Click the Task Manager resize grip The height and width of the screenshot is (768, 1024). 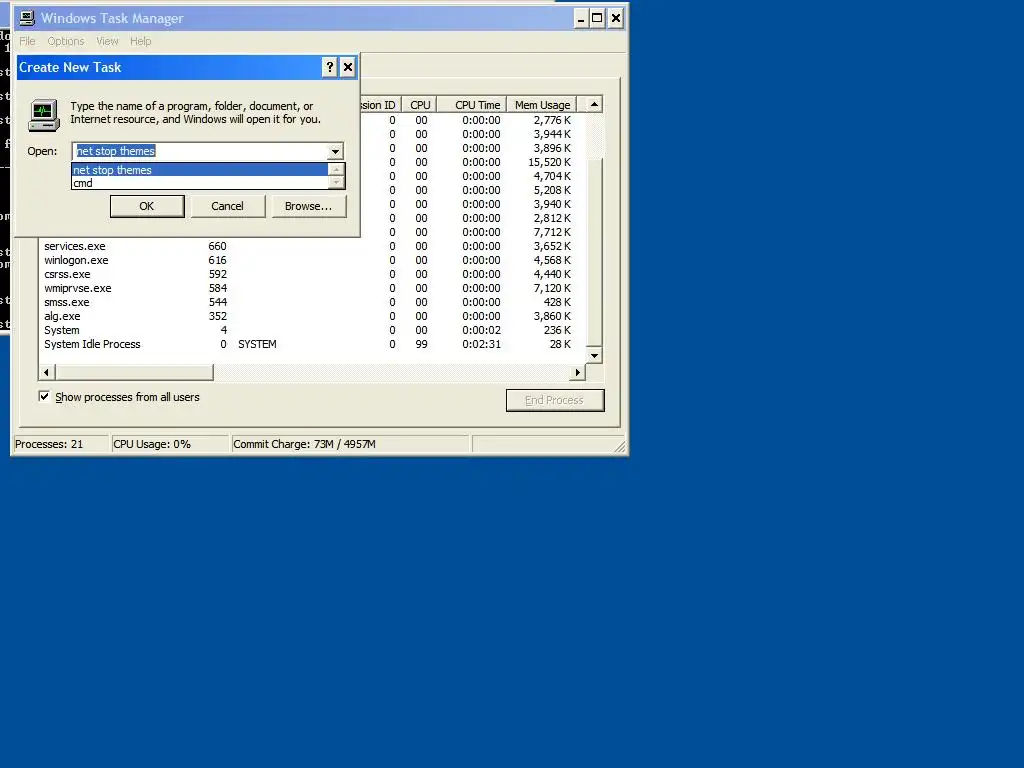(620, 447)
